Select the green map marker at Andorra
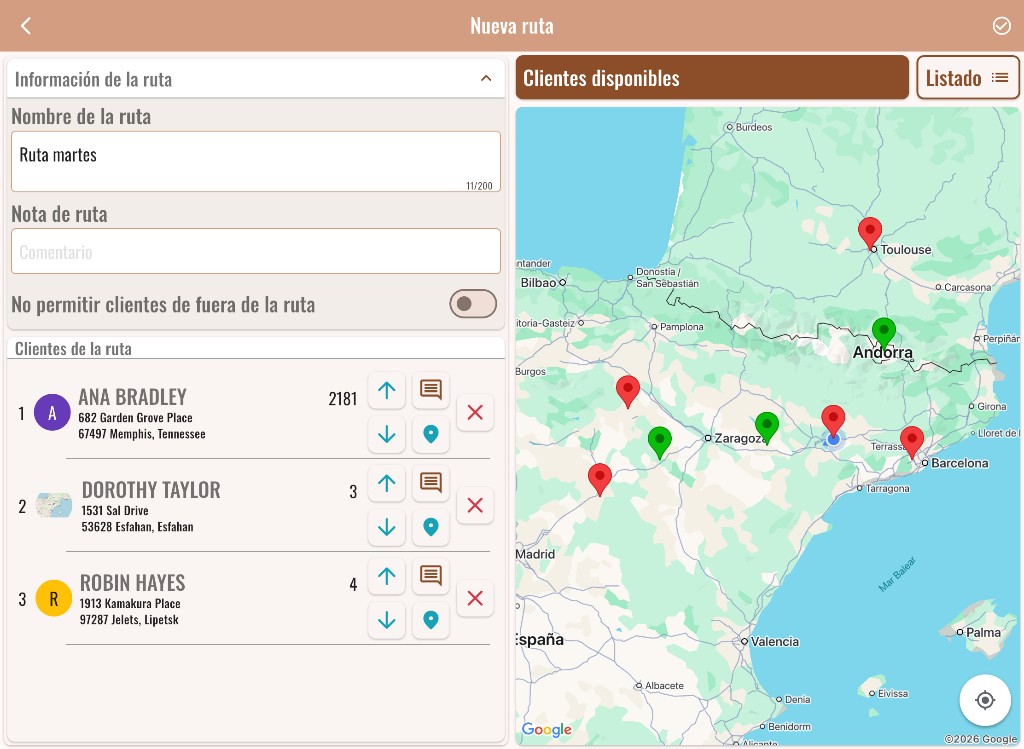 [x=884, y=332]
